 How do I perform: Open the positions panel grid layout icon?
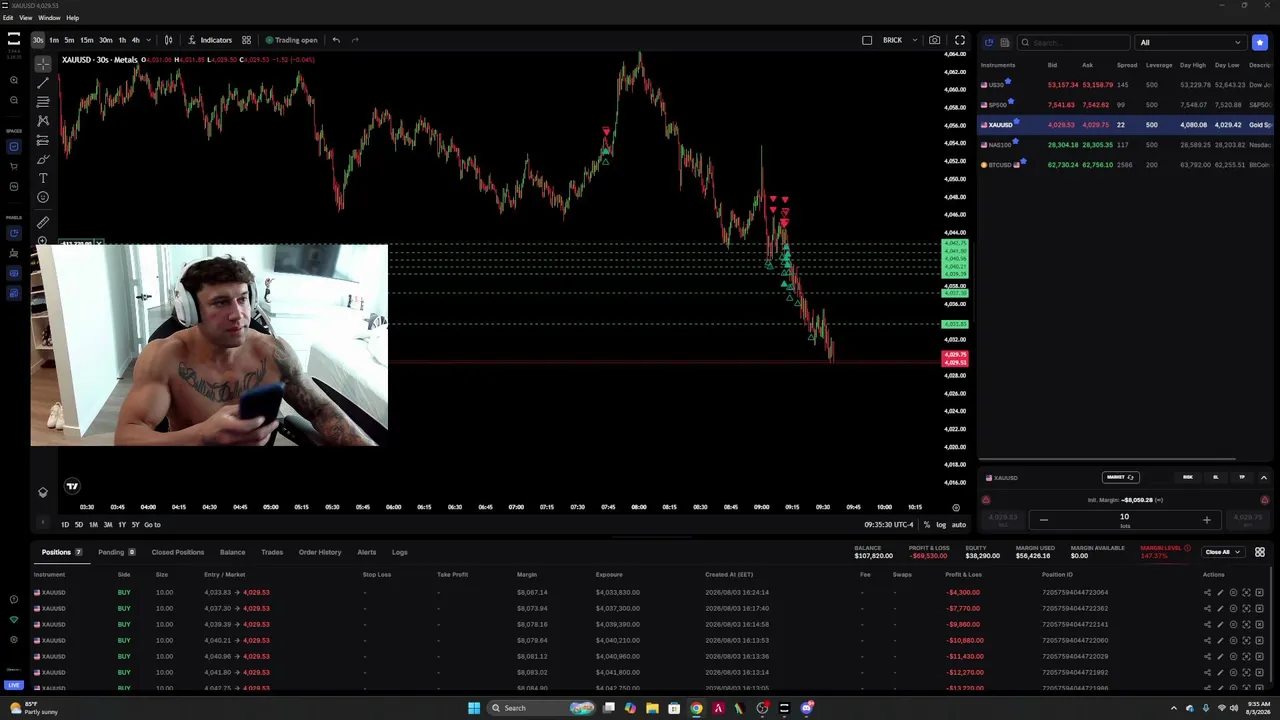(x=1260, y=552)
